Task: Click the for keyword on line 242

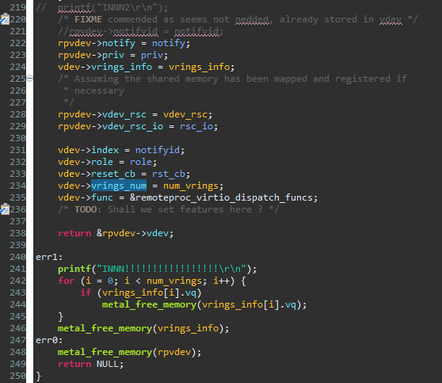Action: (x=66, y=281)
